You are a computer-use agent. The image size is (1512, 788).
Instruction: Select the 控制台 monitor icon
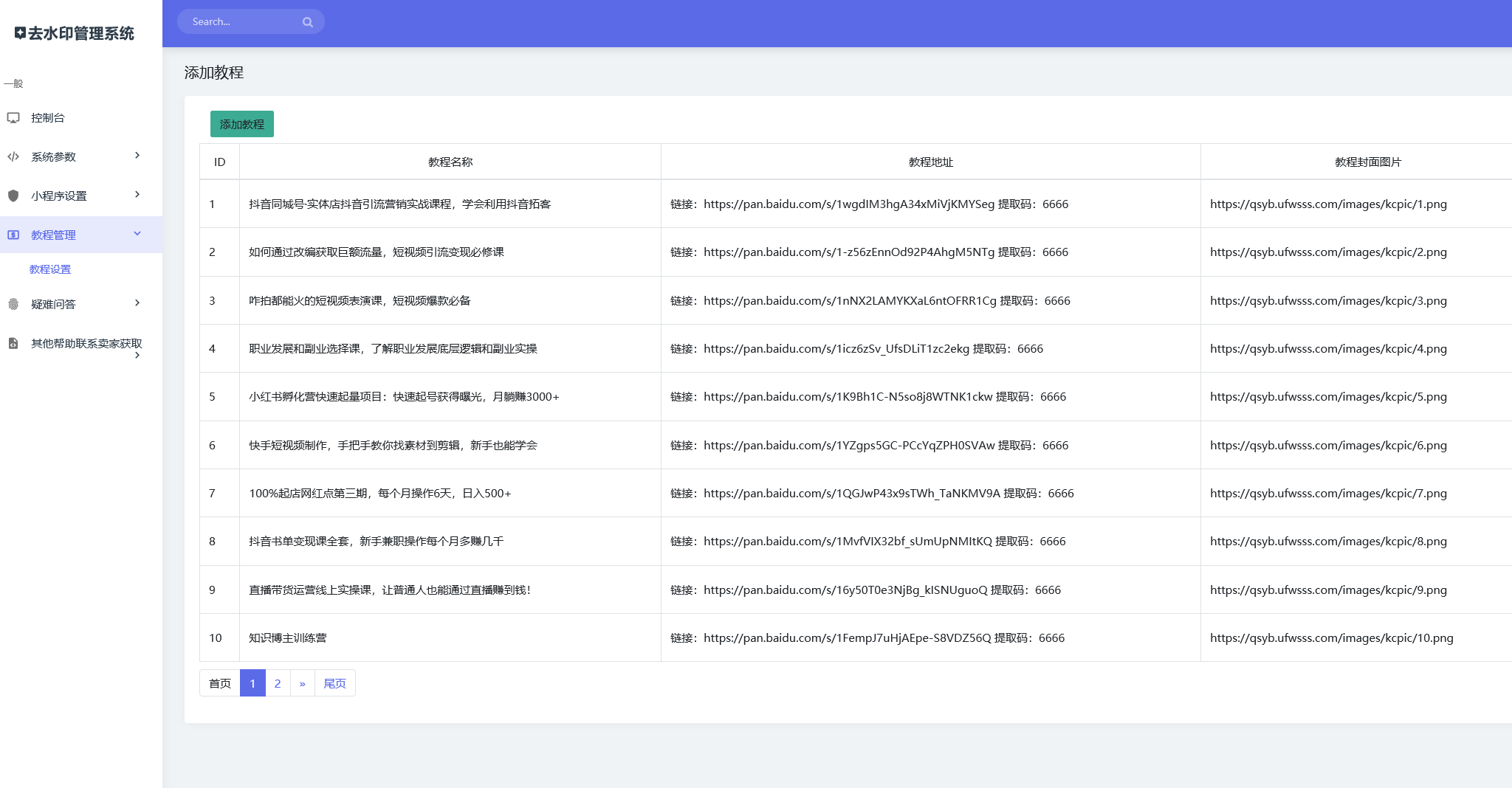point(14,117)
